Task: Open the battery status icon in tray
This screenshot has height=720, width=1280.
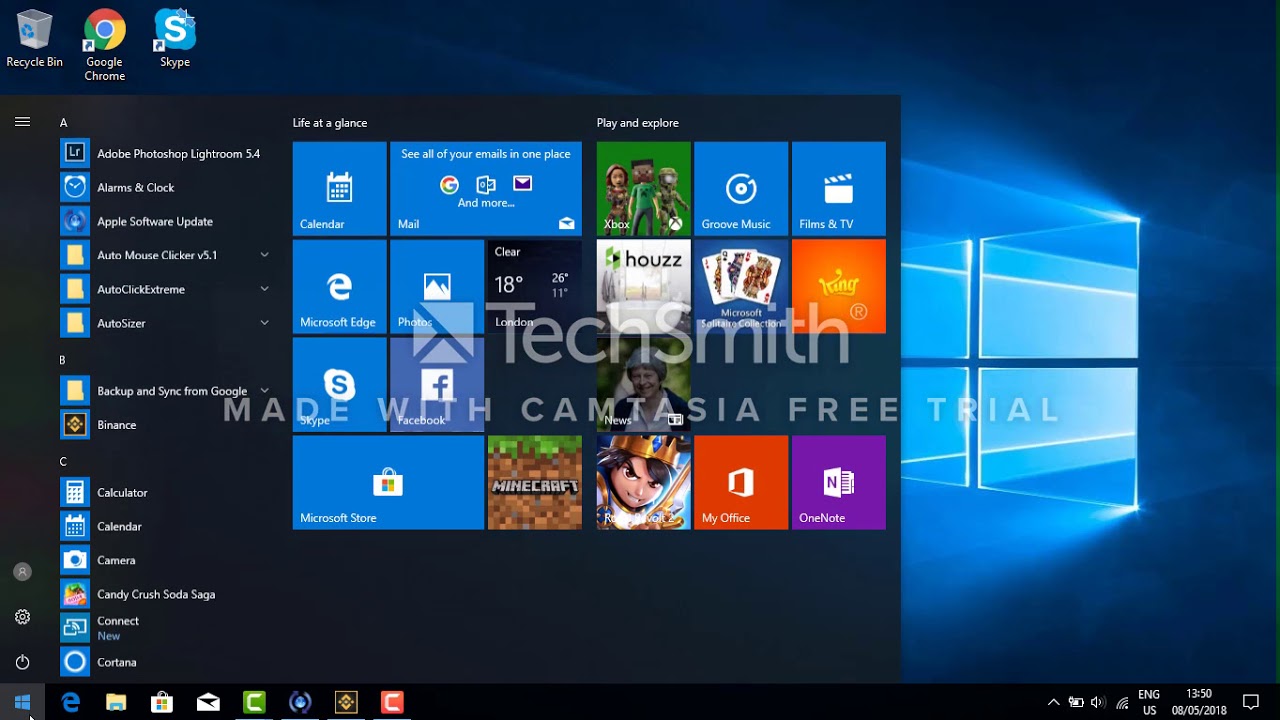Action: (1076, 702)
